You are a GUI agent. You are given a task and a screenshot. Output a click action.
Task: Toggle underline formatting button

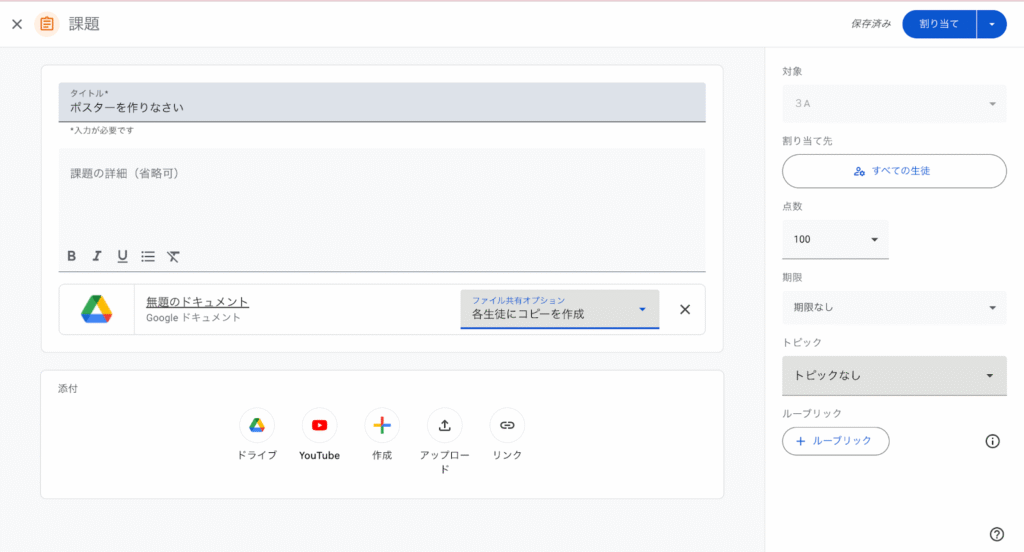coord(122,256)
